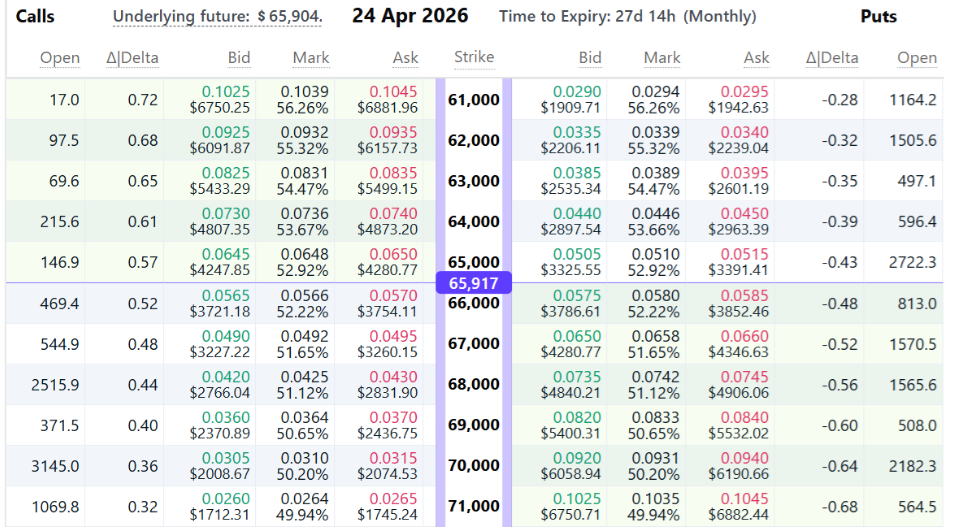Click the 70,000 put bid 0.0920
Image resolution: width=956 pixels, height=530 pixels.
coord(577,458)
